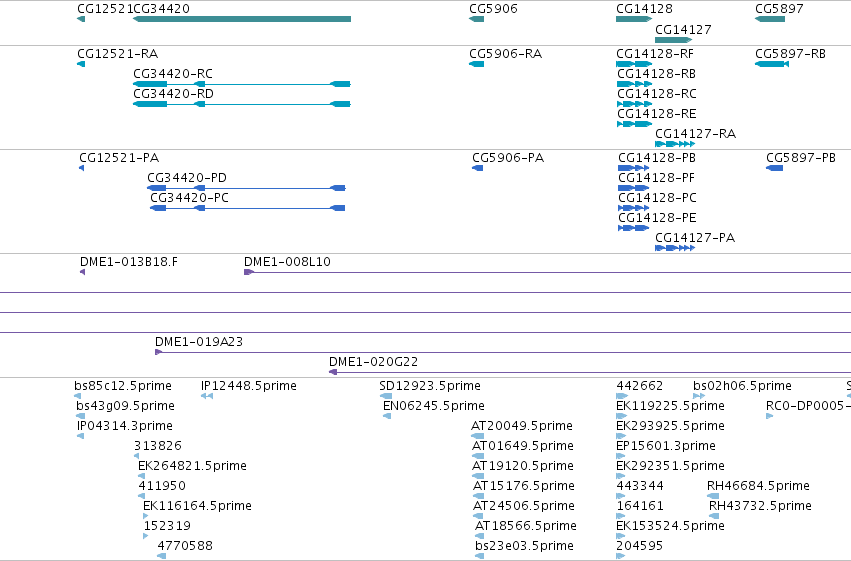
Task: Select transcript CG34420-RC
Action: (242, 84)
